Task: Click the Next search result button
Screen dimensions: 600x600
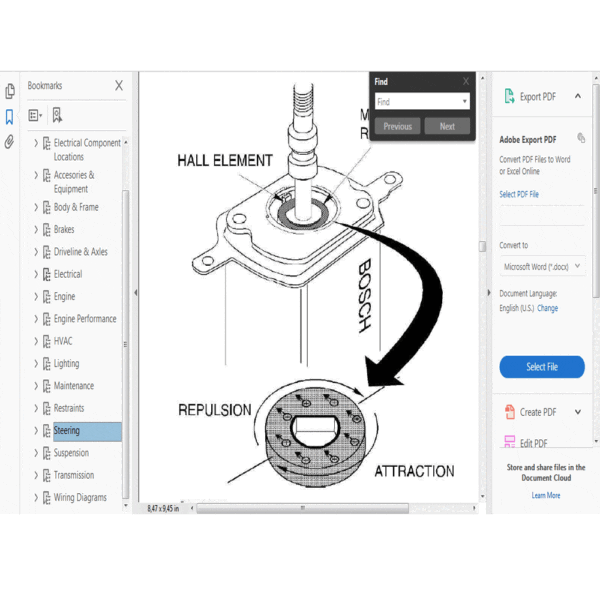Action: 447,126
